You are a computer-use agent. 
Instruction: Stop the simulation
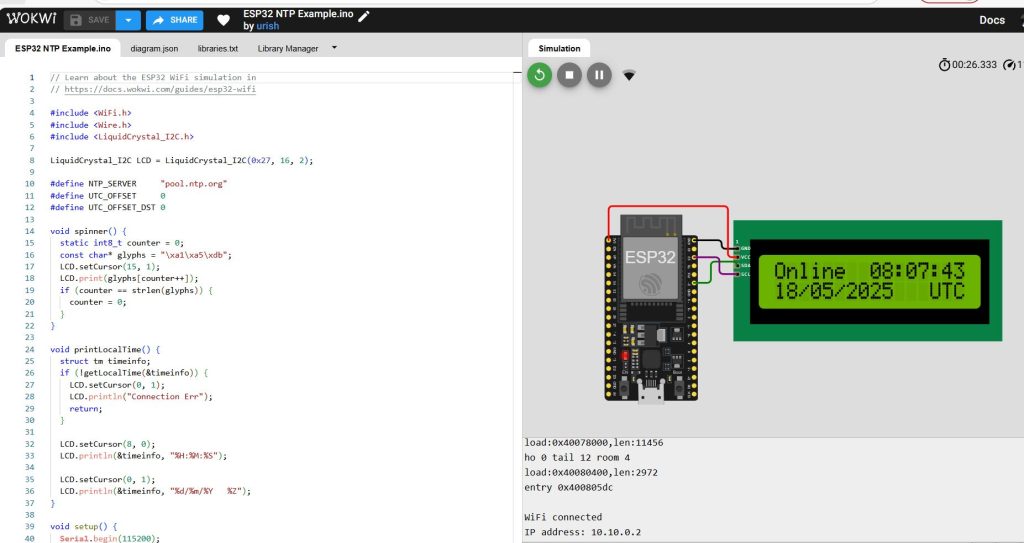click(569, 75)
